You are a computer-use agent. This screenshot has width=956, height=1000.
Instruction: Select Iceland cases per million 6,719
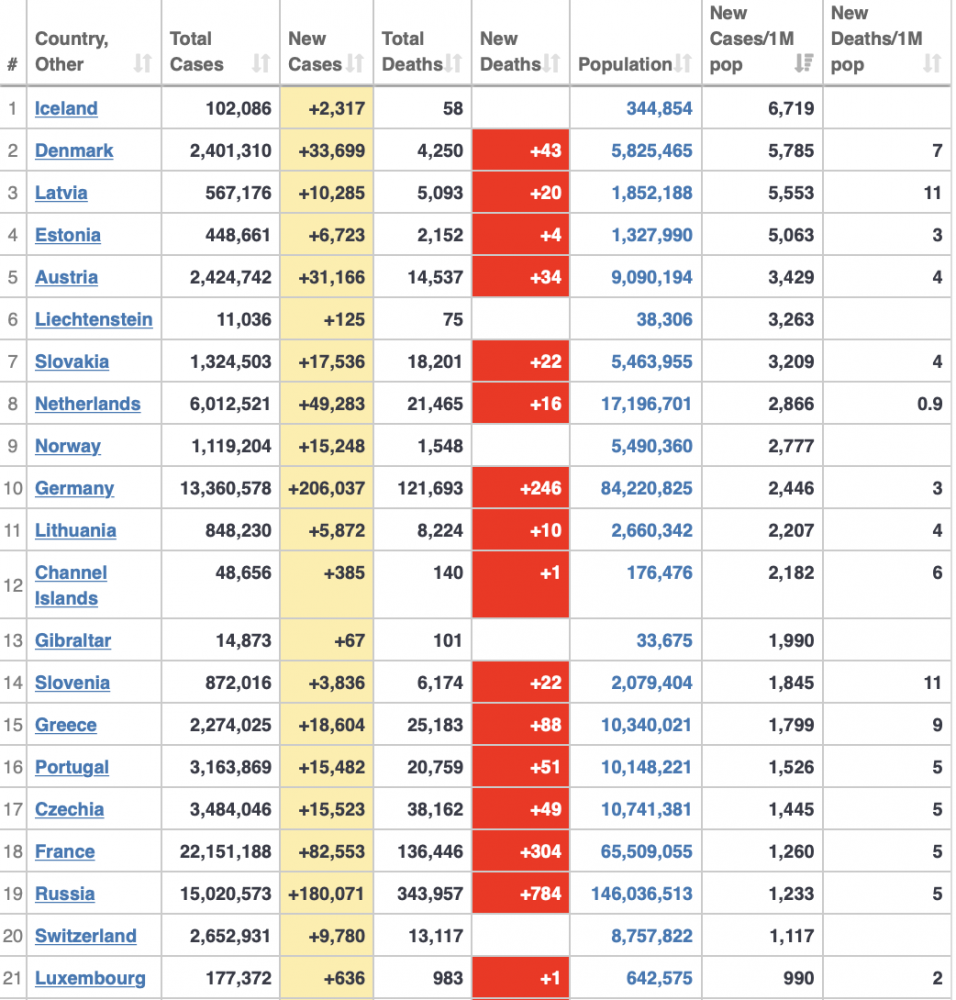791,108
